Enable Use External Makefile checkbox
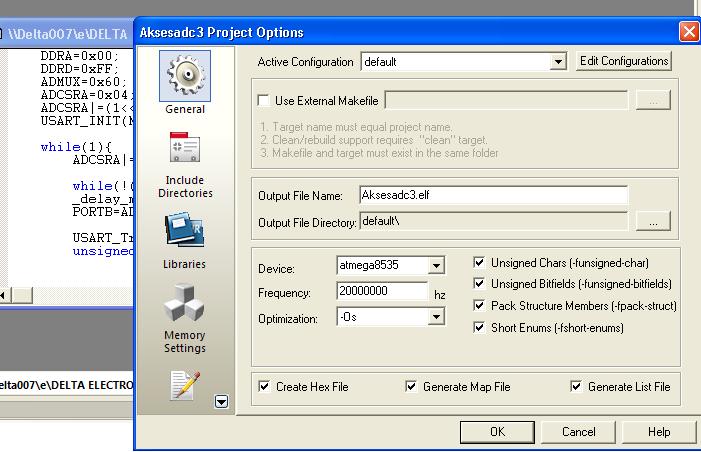This screenshot has width=701, height=452. tap(264, 100)
